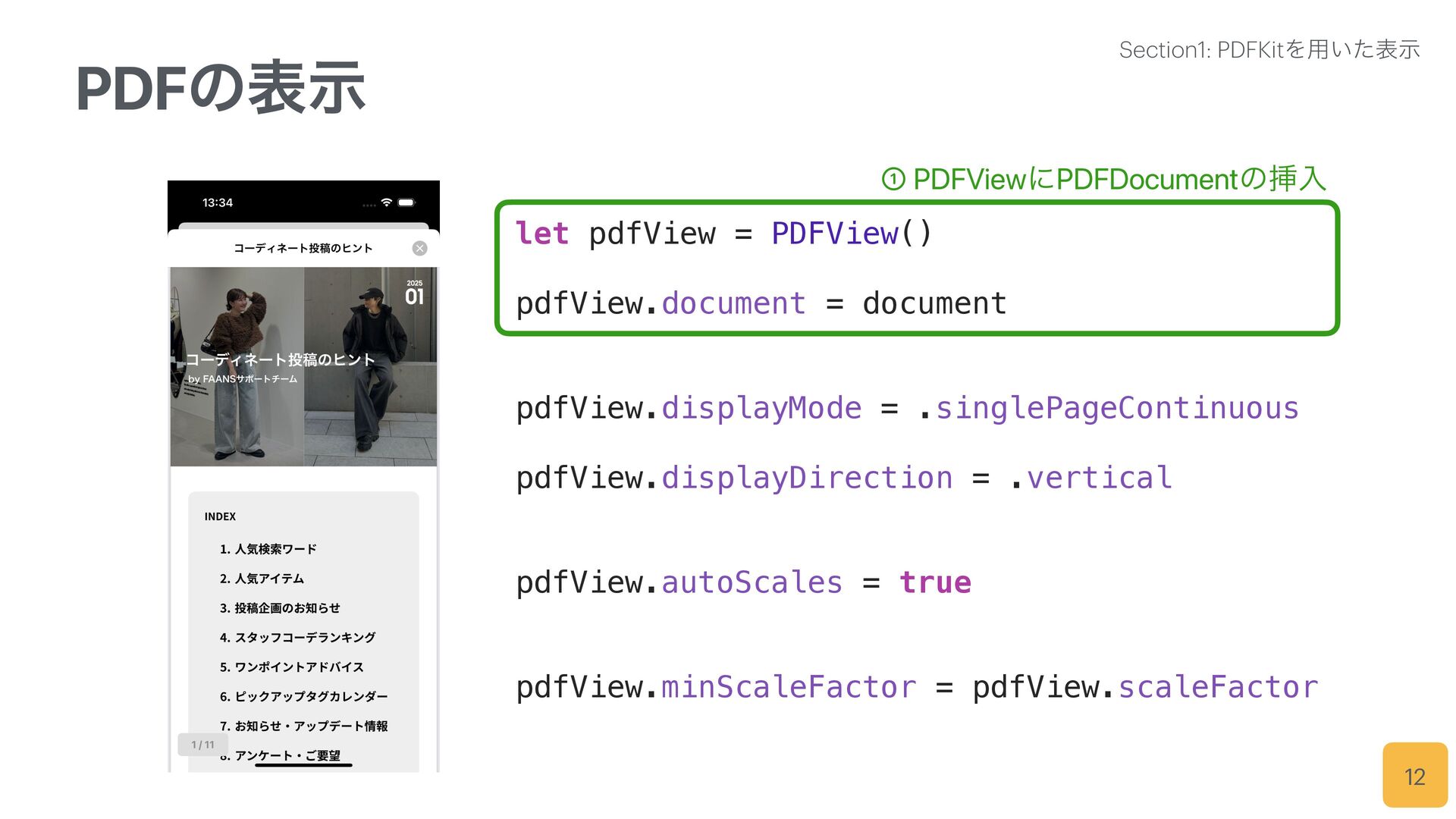Click the circled number one annotation icon
1456x819 pixels.
pyautogui.click(x=893, y=180)
